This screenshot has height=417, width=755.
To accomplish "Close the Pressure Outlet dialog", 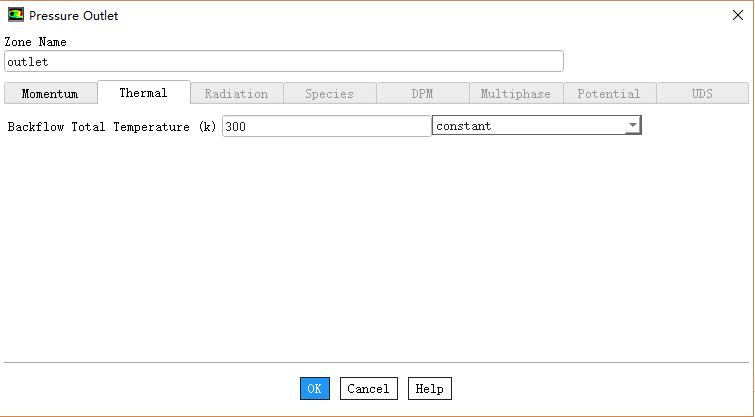I will [737, 15].
